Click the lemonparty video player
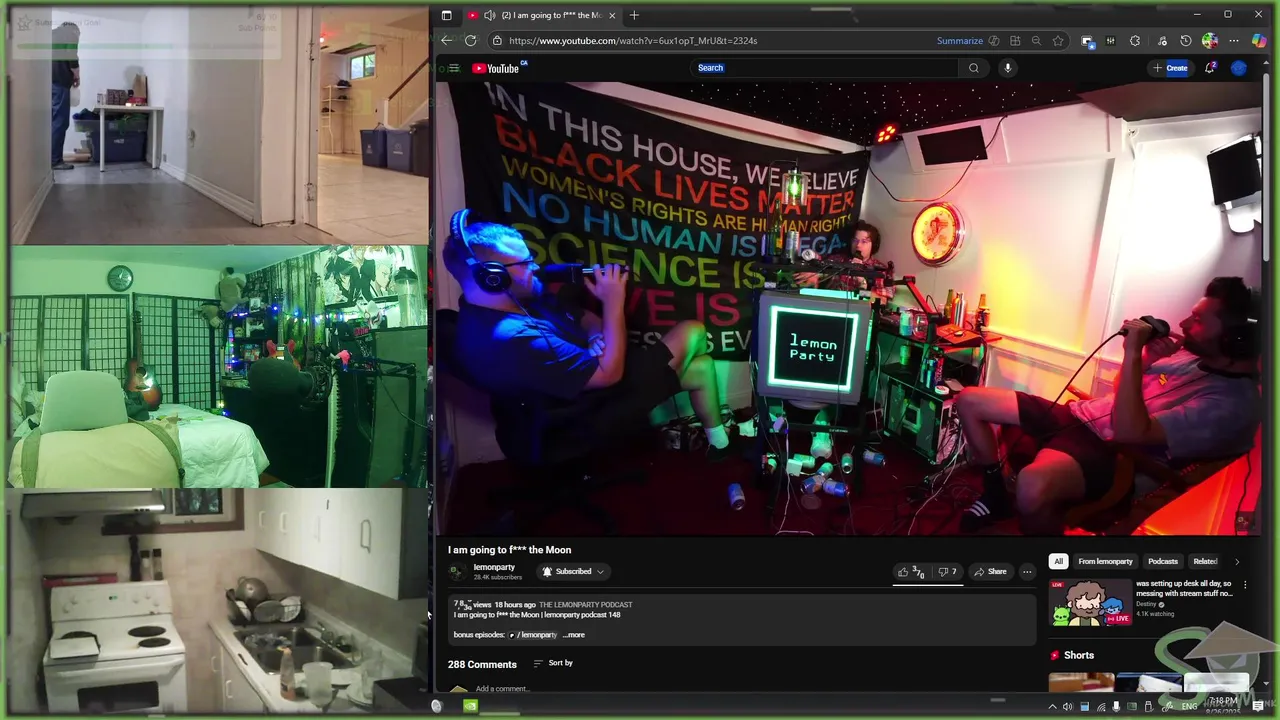1280x720 pixels. pos(849,309)
